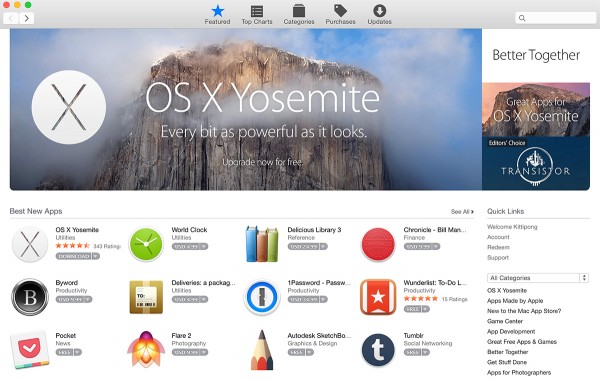Open the Transistor Editors' Choice banner
The width and height of the screenshot is (600, 381).
[x=536, y=163]
